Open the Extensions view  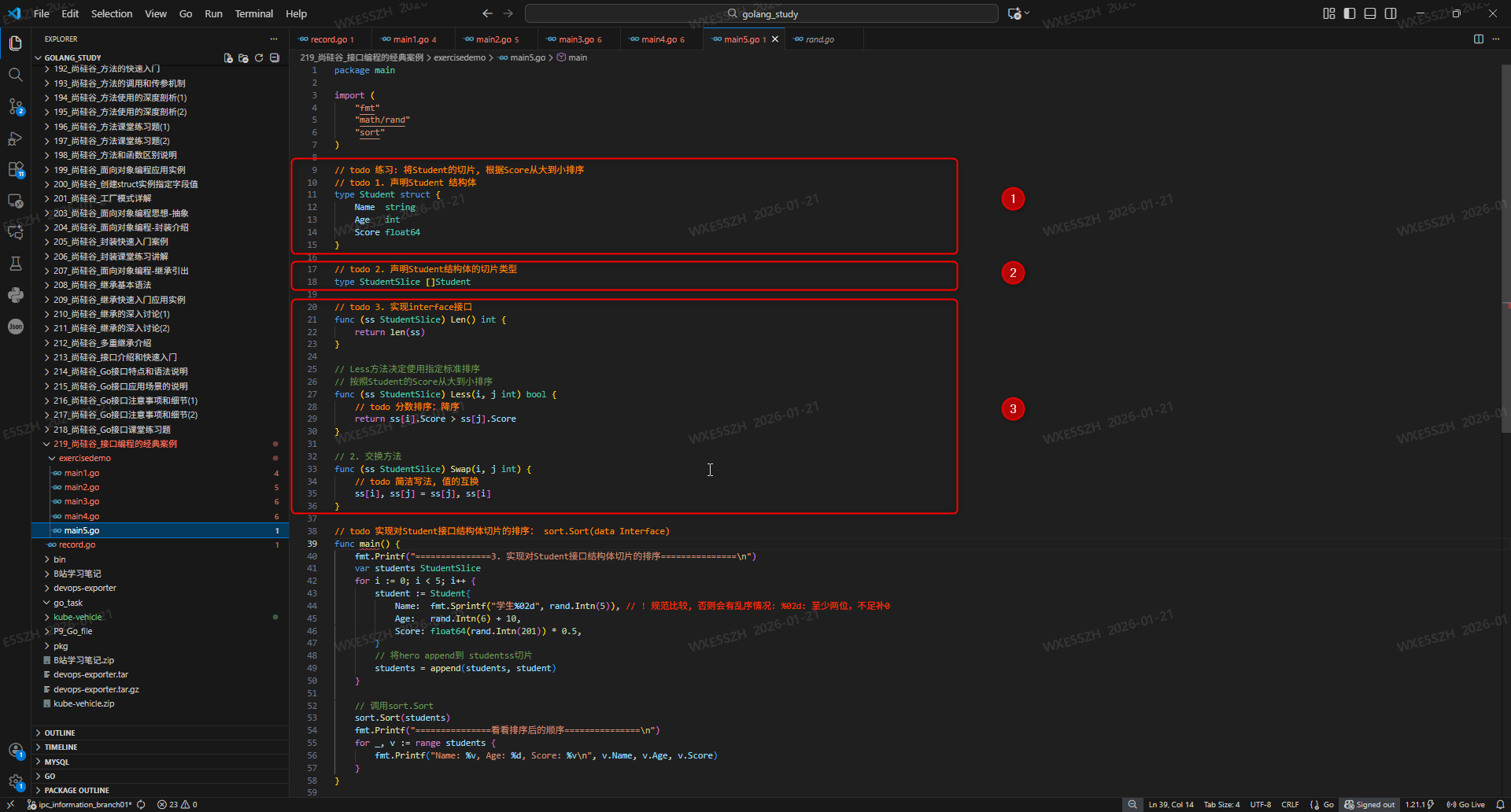[15, 169]
